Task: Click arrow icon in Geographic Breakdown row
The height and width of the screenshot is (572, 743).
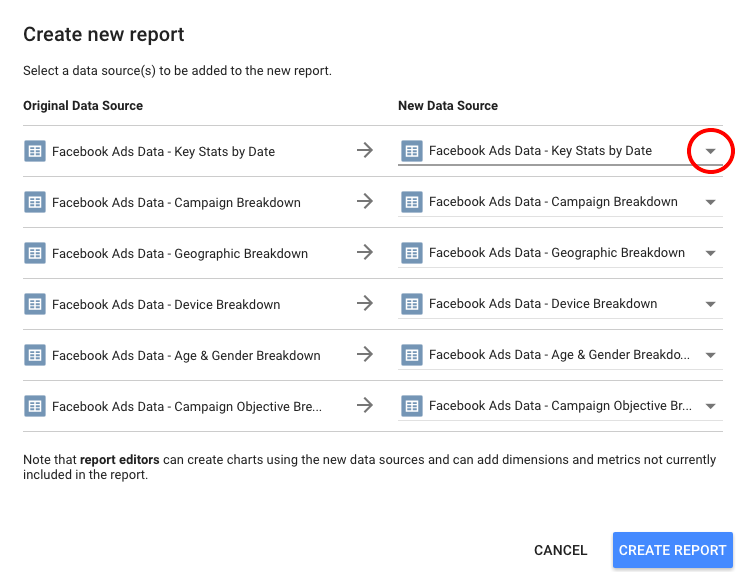Action: tap(365, 252)
